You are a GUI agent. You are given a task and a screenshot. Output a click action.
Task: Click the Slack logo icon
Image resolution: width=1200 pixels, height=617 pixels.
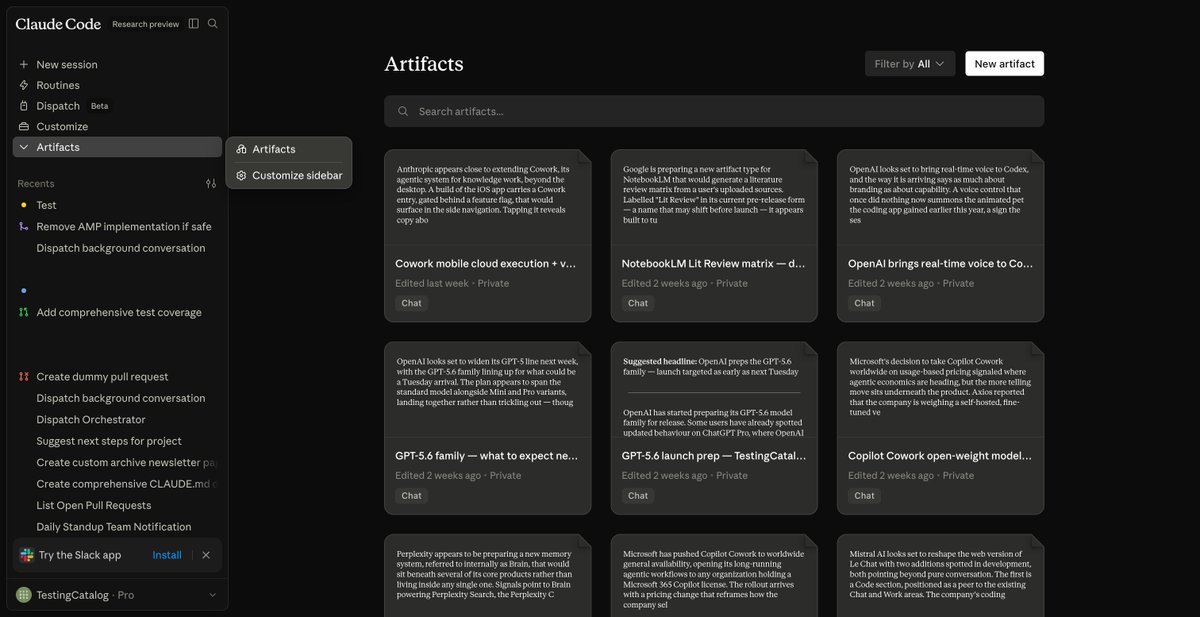tap(27, 555)
